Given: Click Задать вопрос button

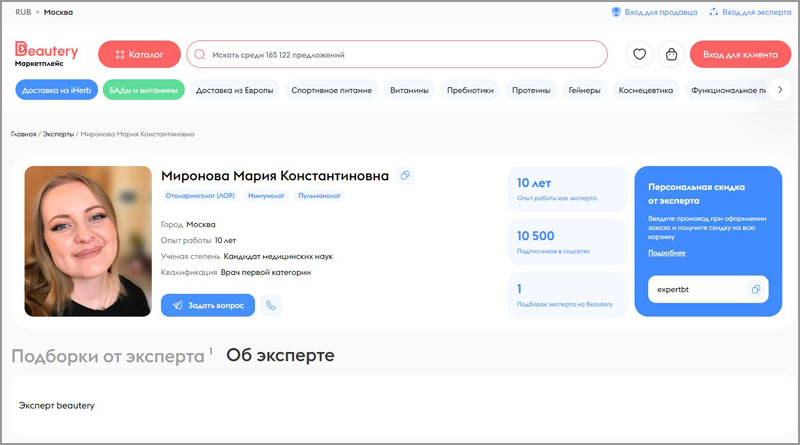Looking at the screenshot, I should point(208,305).
